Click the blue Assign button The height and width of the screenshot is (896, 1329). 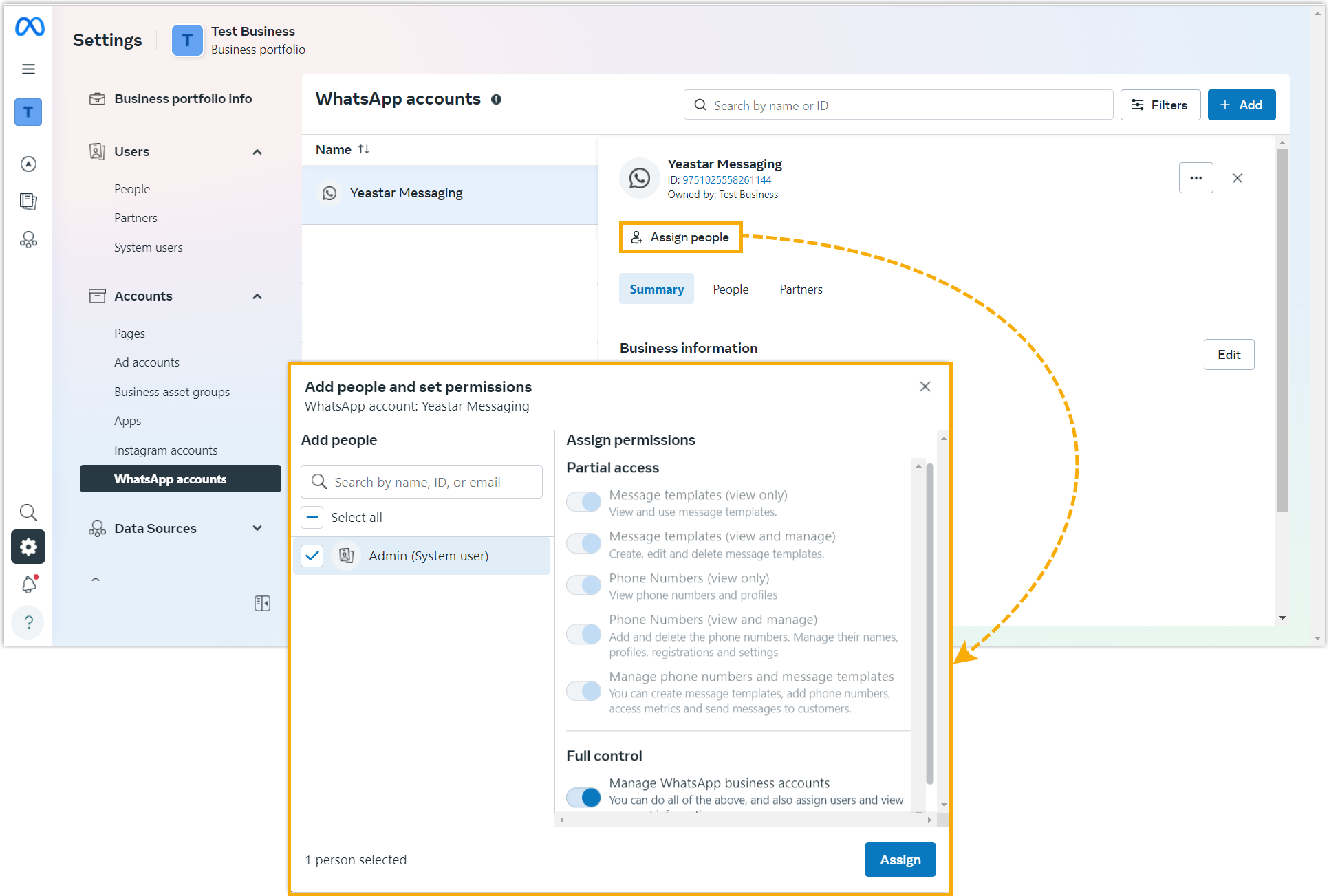tap(899, 860)
